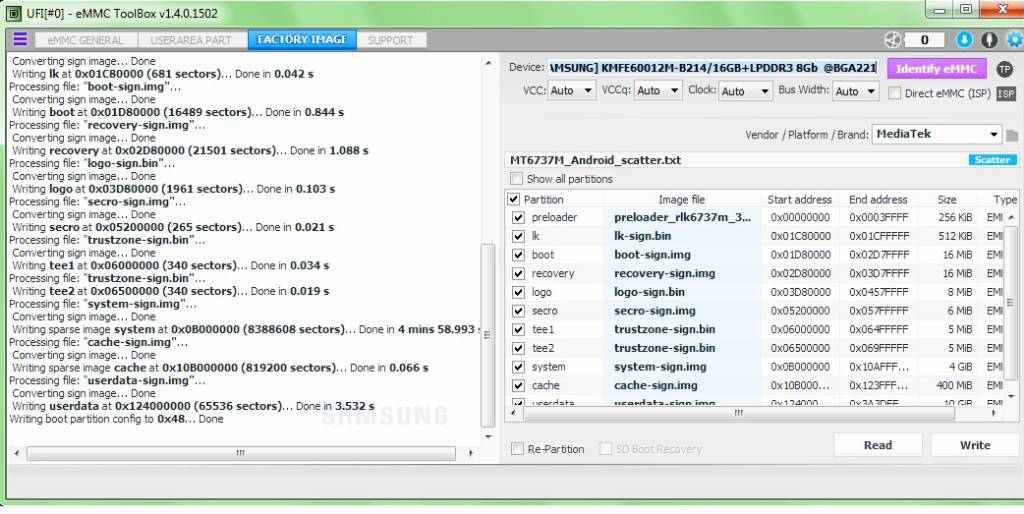Click the blue download arrow icon

(x=964, y=40)
